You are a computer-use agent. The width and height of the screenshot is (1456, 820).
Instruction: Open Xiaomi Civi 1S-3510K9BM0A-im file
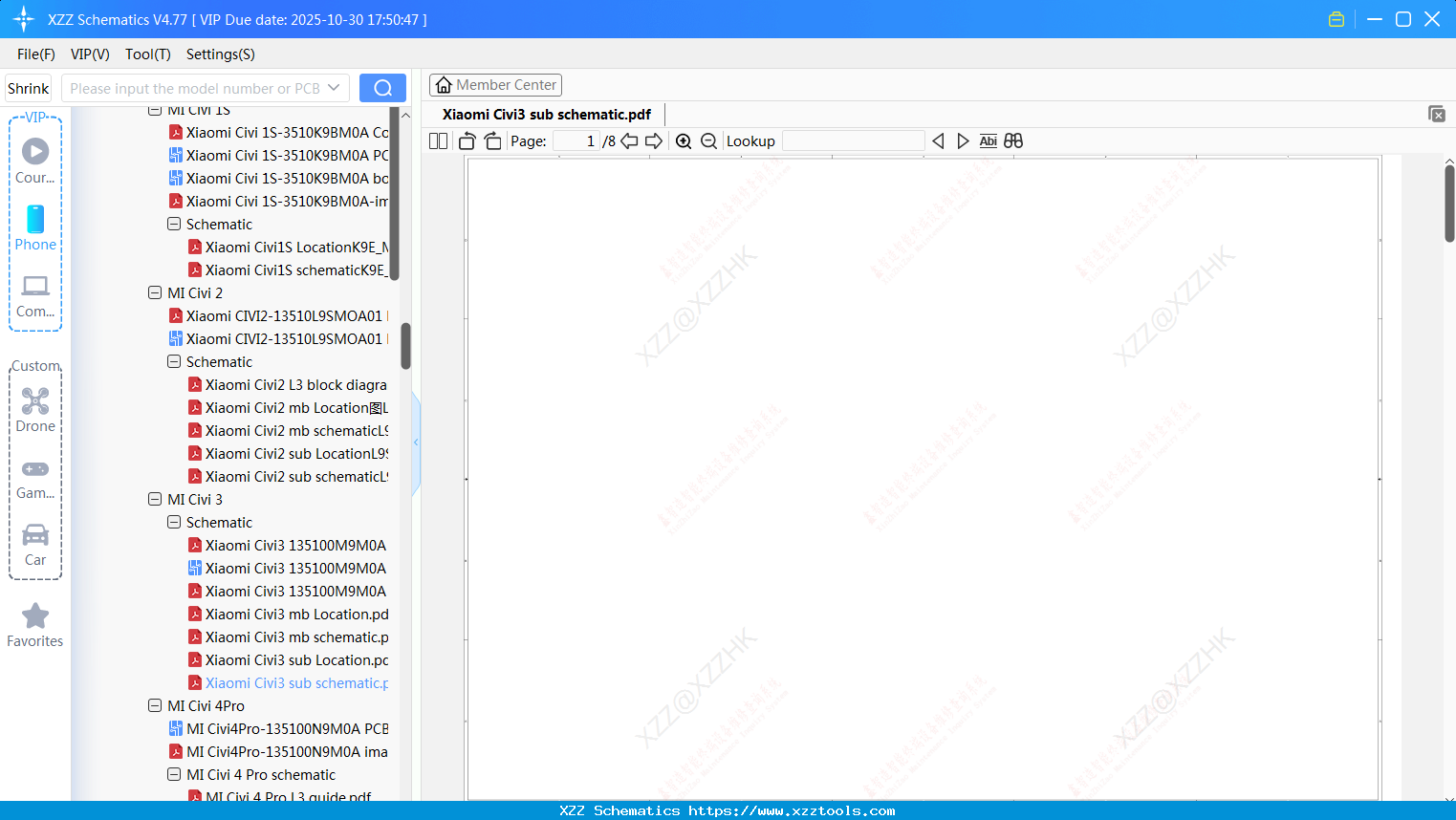tap(278, 201)
